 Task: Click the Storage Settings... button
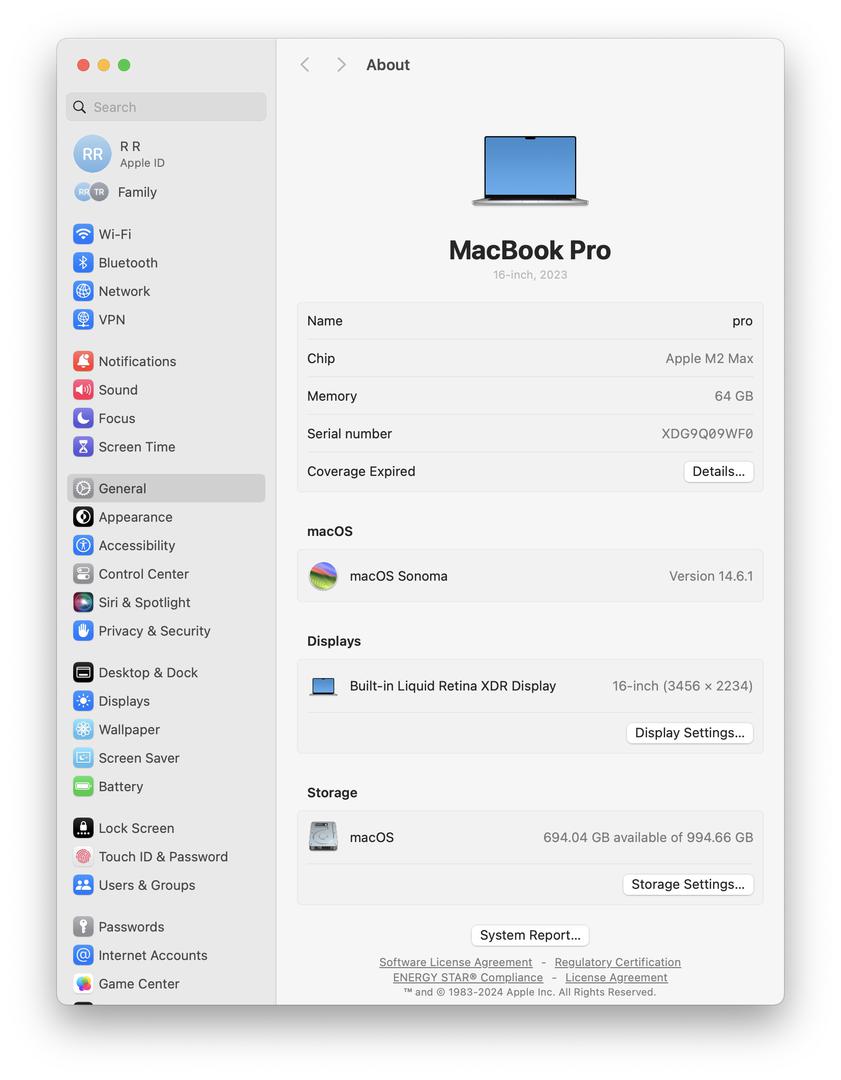[688, 884]
